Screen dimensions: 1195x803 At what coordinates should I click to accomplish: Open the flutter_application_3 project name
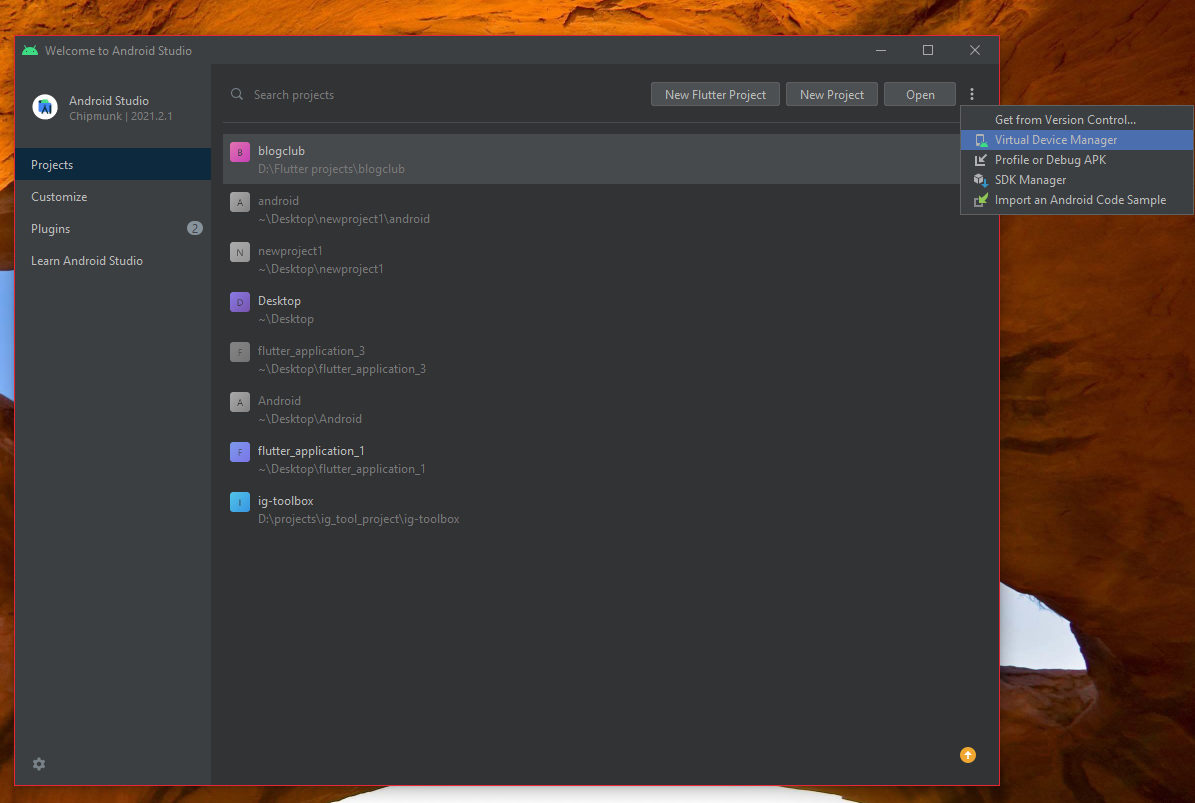click(311, 351)
